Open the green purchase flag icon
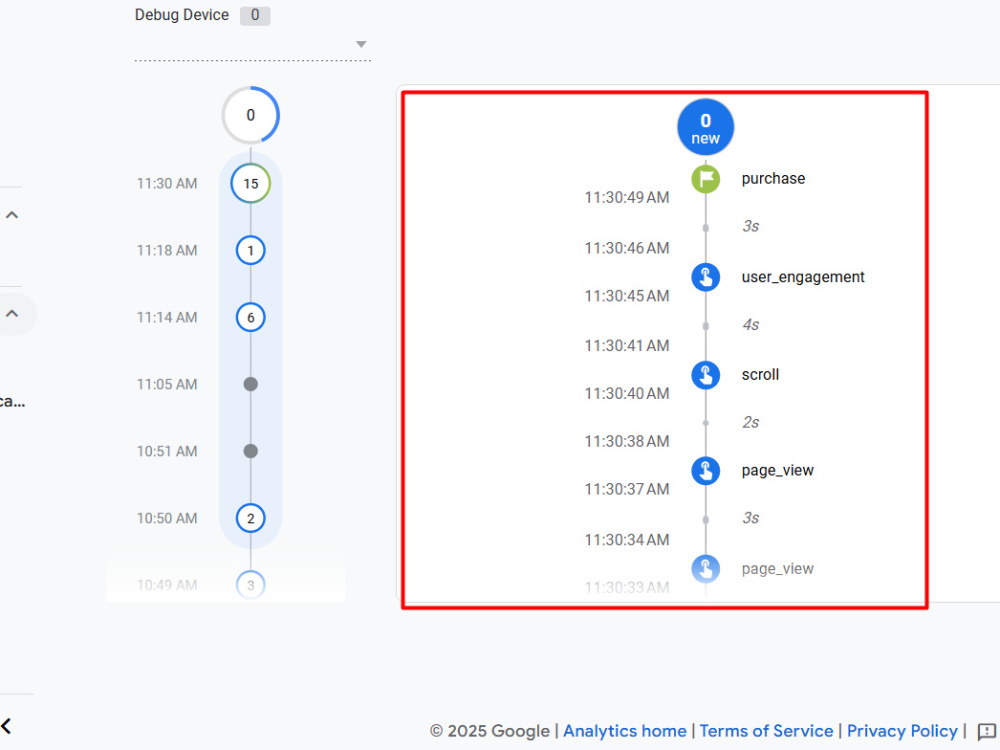Viewport: 1000px width, 750px height. point(705,179)
